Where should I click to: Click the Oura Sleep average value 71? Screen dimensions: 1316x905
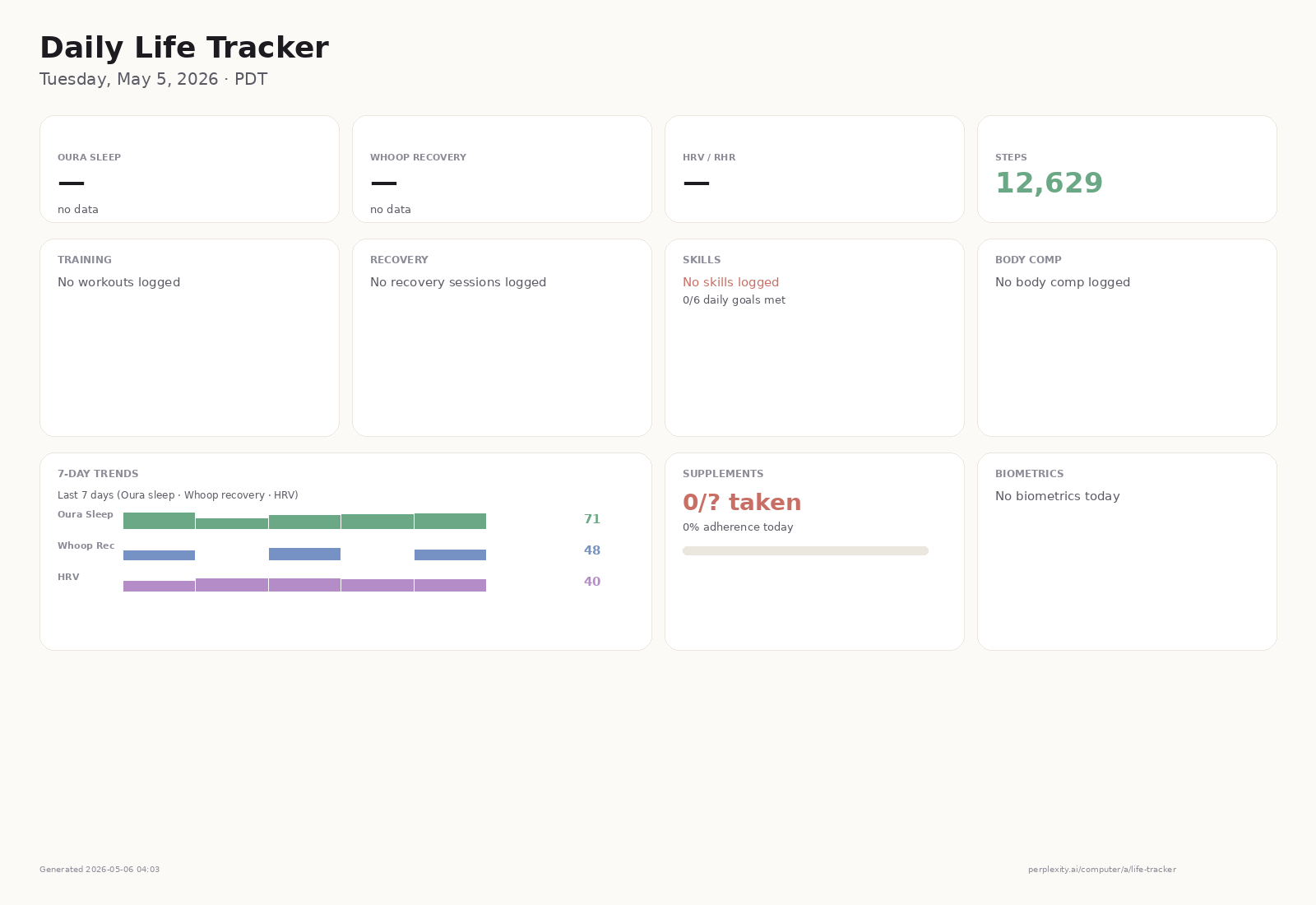click(x=592, y=519)
